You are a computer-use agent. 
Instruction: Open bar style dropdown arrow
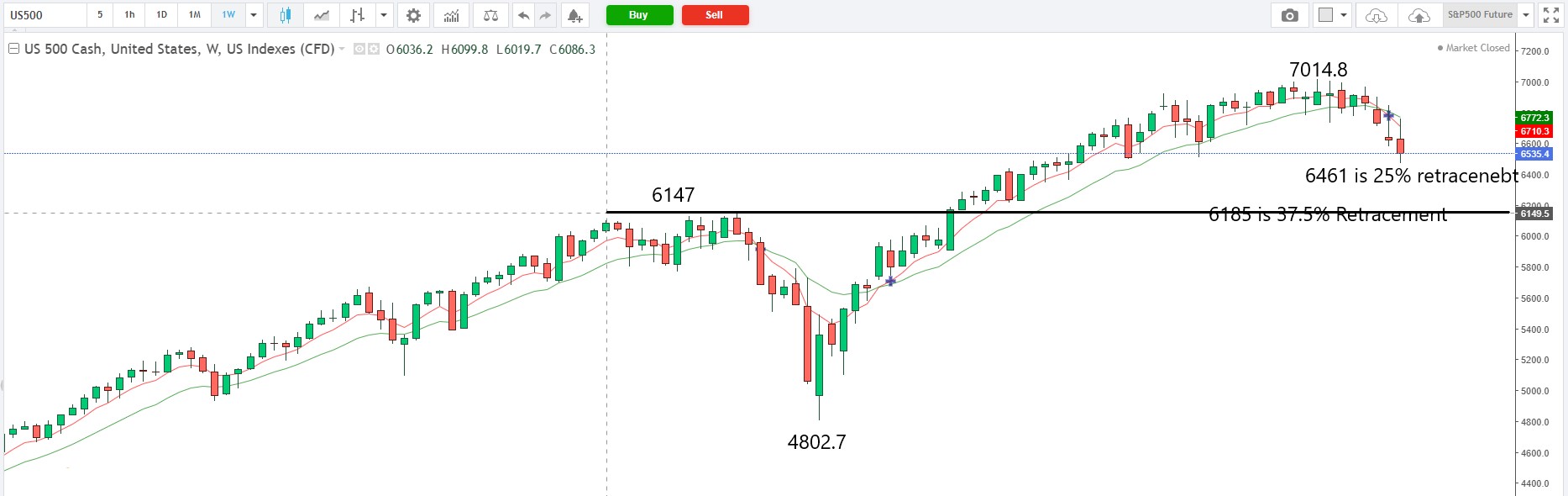tap(384, 15)
